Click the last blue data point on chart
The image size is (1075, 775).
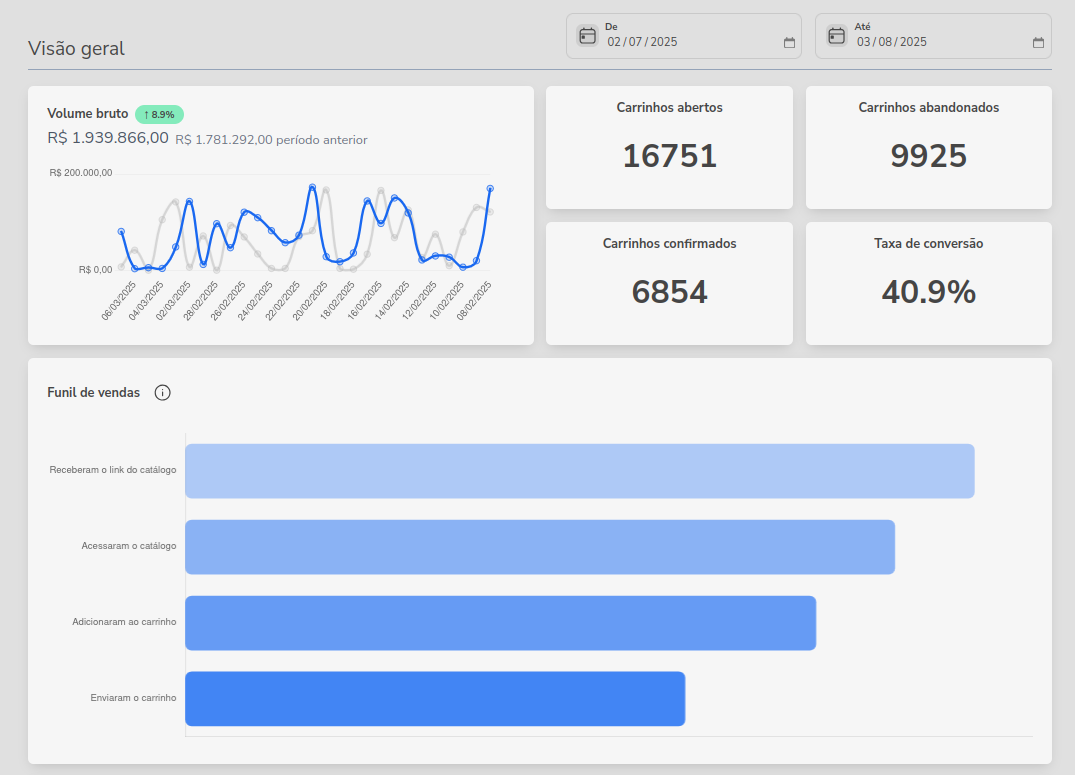(490, 188)
